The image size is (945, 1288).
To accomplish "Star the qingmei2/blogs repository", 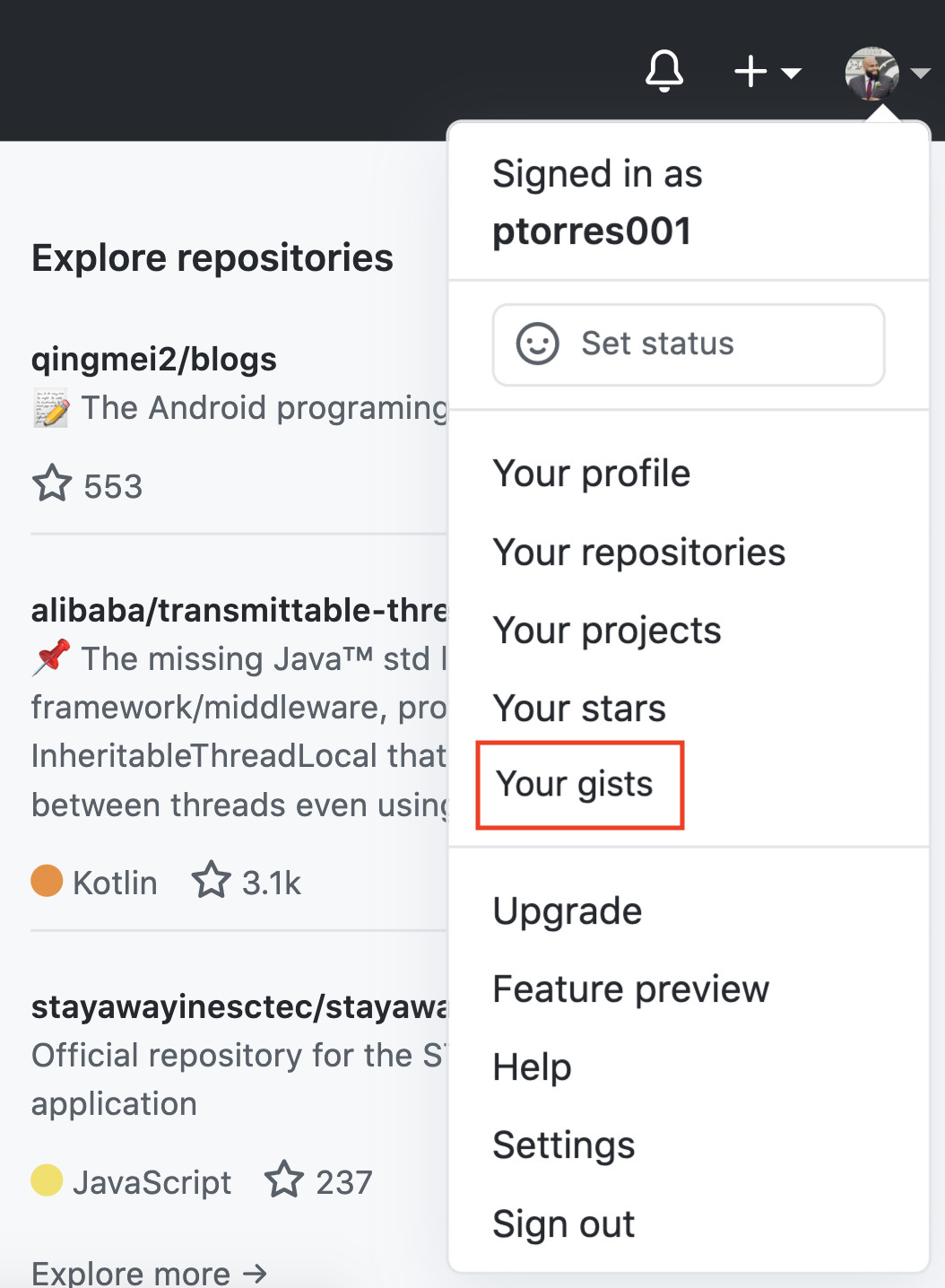I will click(x=52, y=483).
